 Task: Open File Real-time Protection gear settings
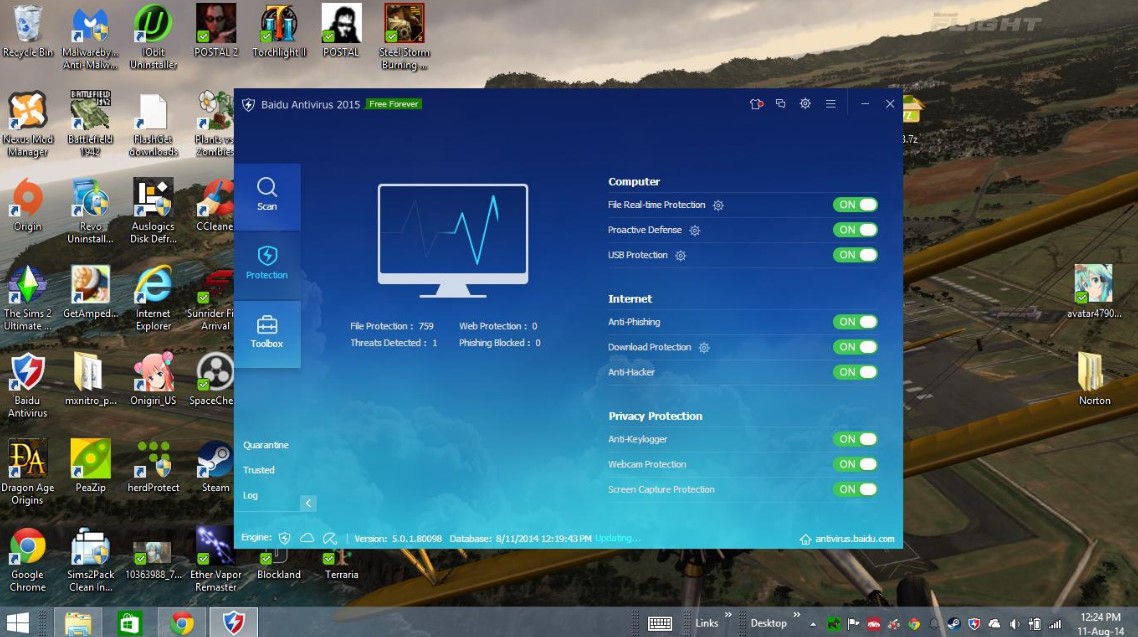point(718,205)
